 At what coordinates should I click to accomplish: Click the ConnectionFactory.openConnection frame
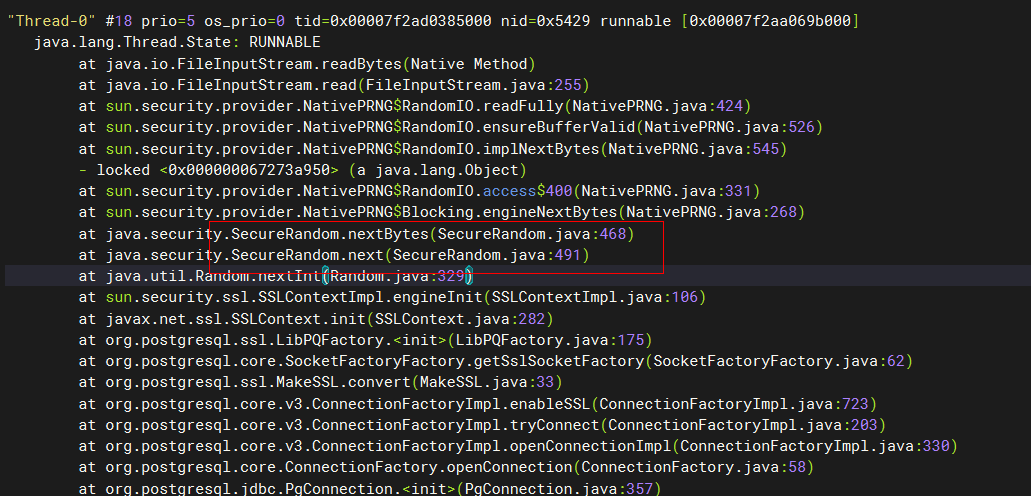[446, 467]
